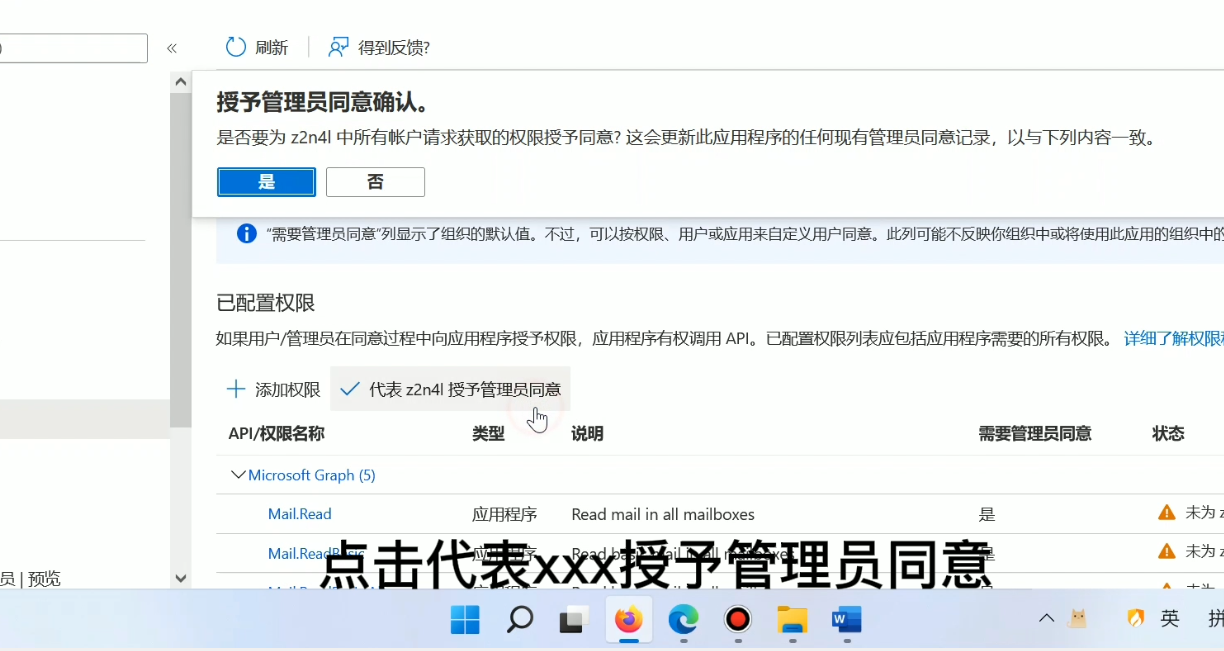Click the cat icon in the system tray
The height and width of the screenshot is (651, 1224).
pos(1078,619)
